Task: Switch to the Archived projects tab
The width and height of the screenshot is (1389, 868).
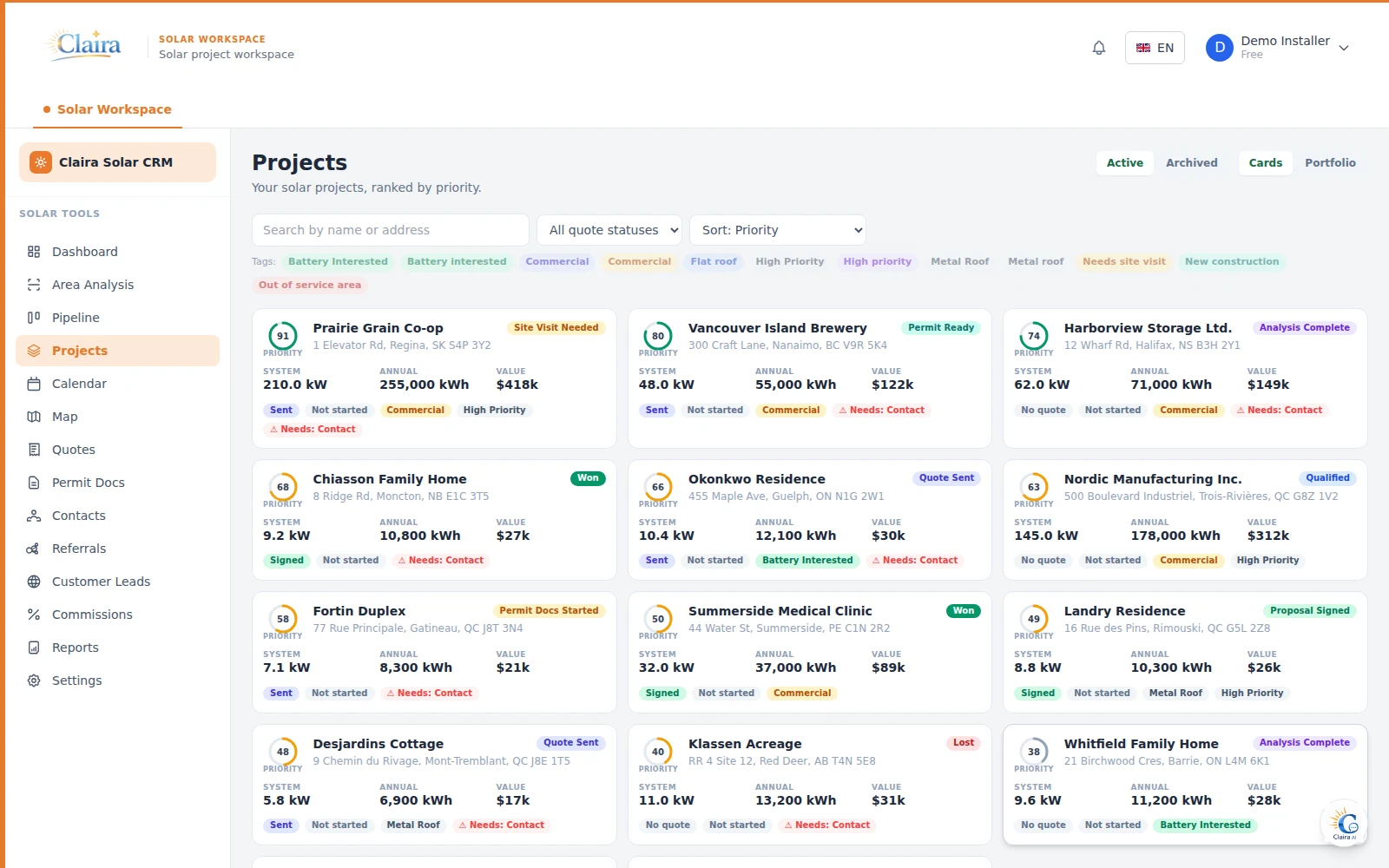Action: click(1191, 162)
